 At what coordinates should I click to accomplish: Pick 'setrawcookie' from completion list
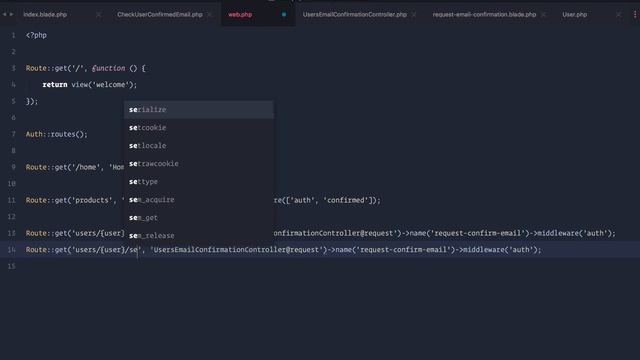click(198, 164)
